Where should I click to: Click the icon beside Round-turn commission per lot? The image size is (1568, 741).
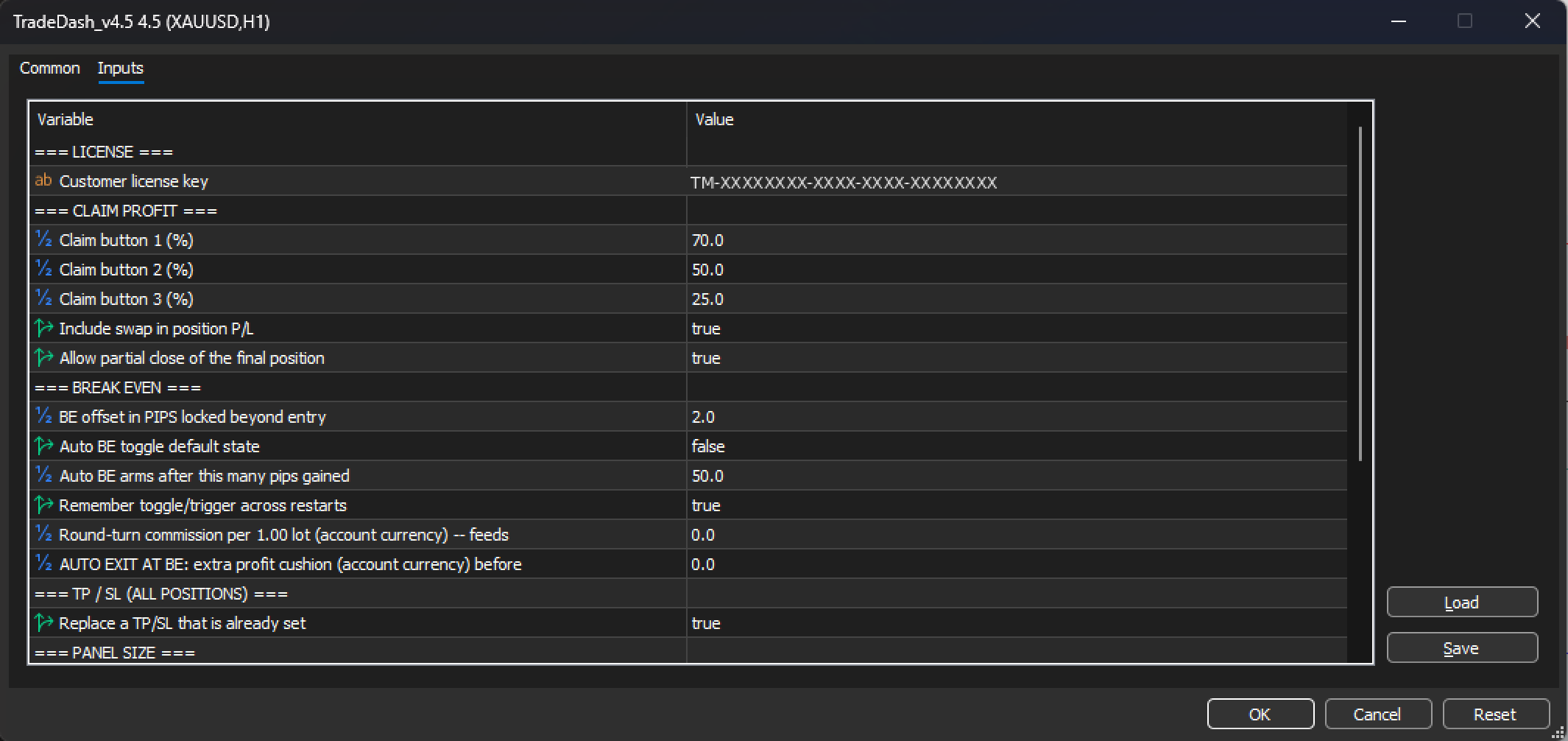[x=43, y=534]
